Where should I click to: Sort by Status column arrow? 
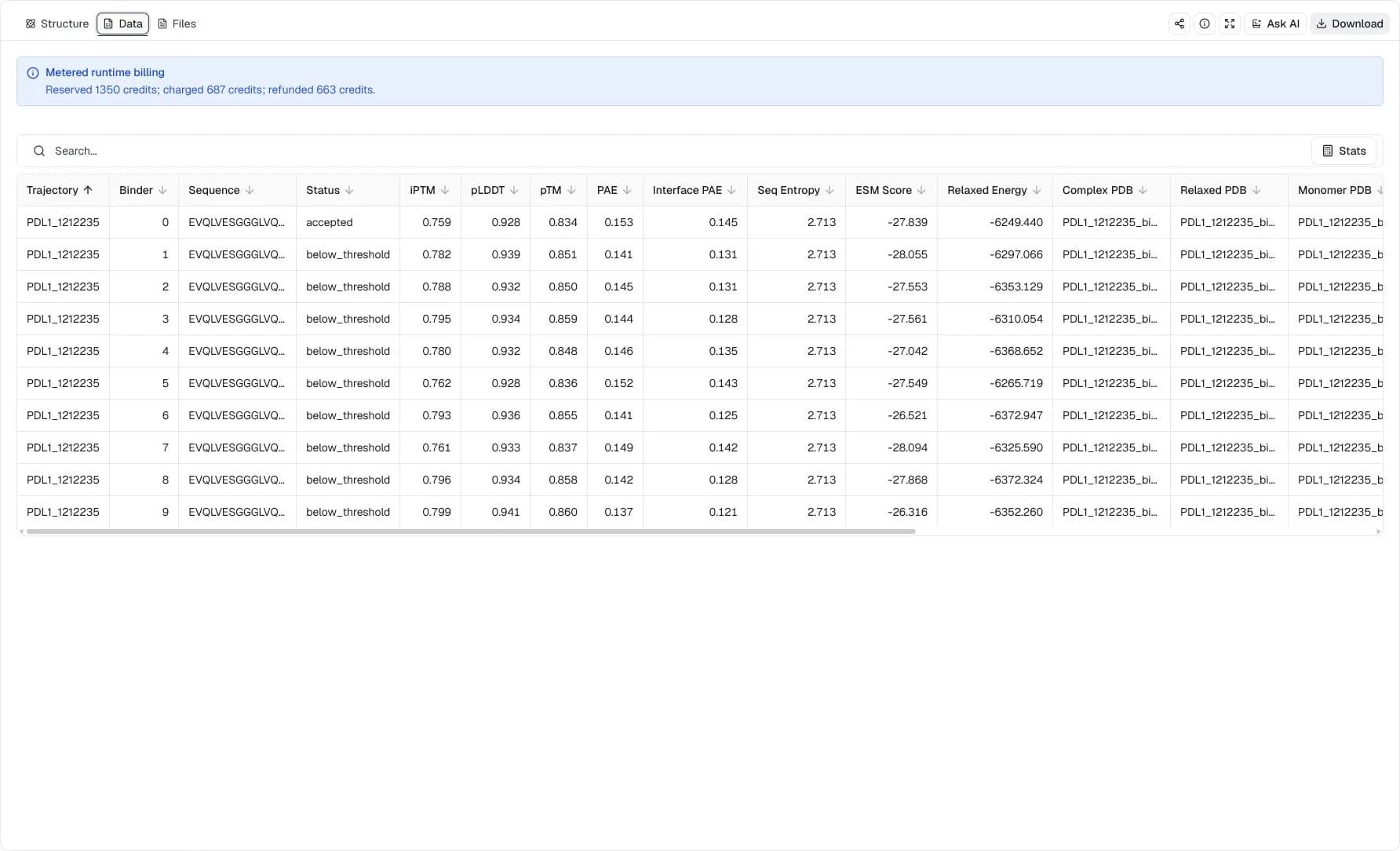pos(349,190)
